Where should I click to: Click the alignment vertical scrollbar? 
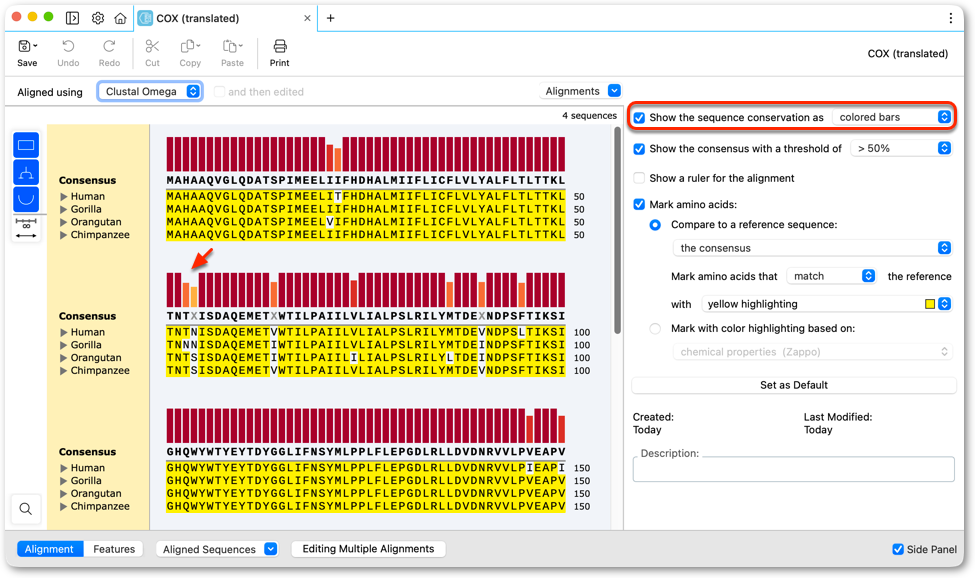[617, 230]
